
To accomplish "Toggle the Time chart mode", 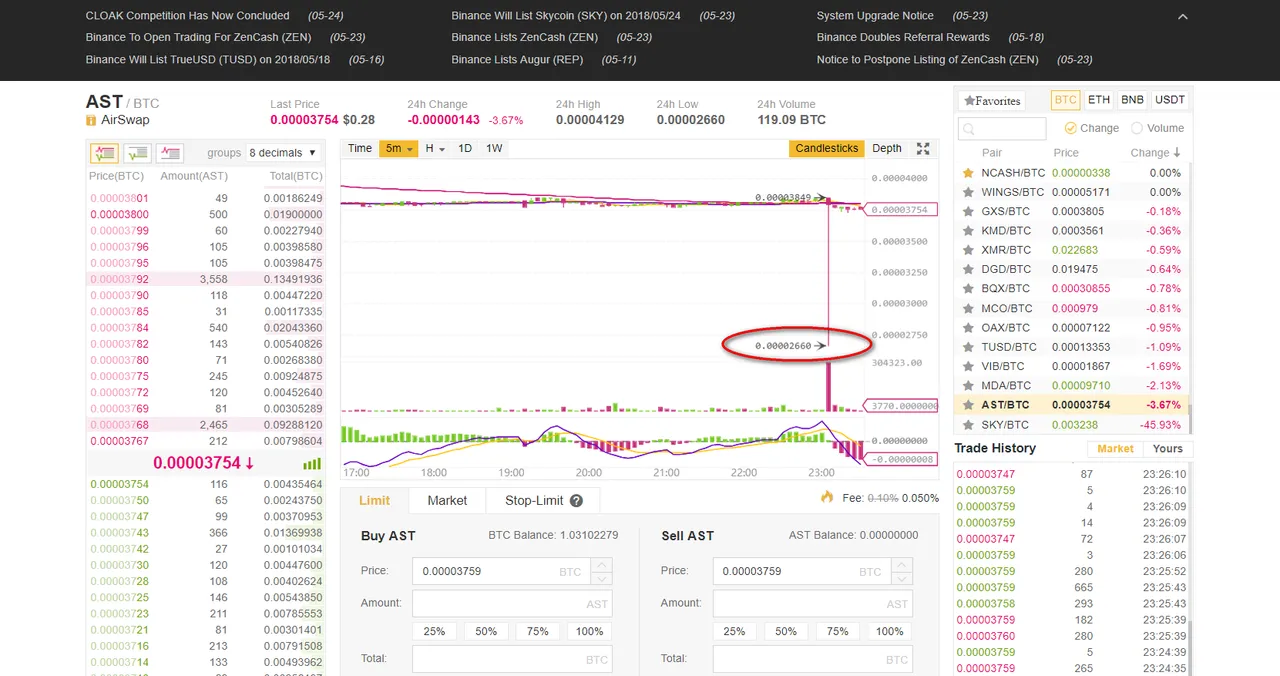I will point(360,148).
